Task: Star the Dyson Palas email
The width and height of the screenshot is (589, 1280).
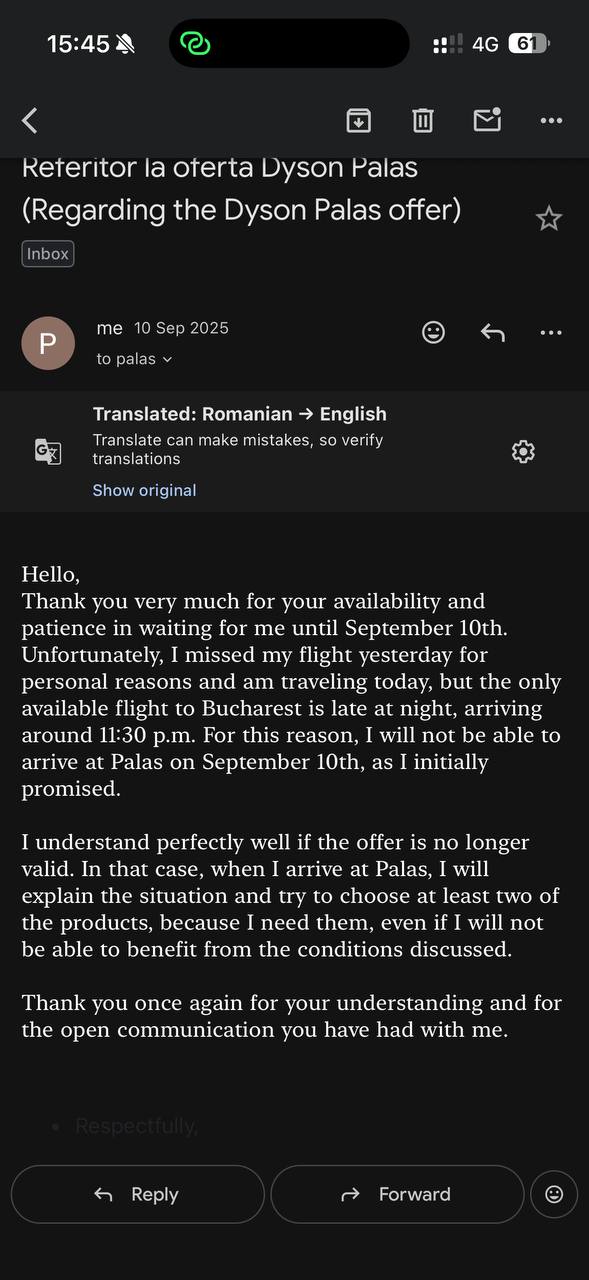Action: coord(549,217)
